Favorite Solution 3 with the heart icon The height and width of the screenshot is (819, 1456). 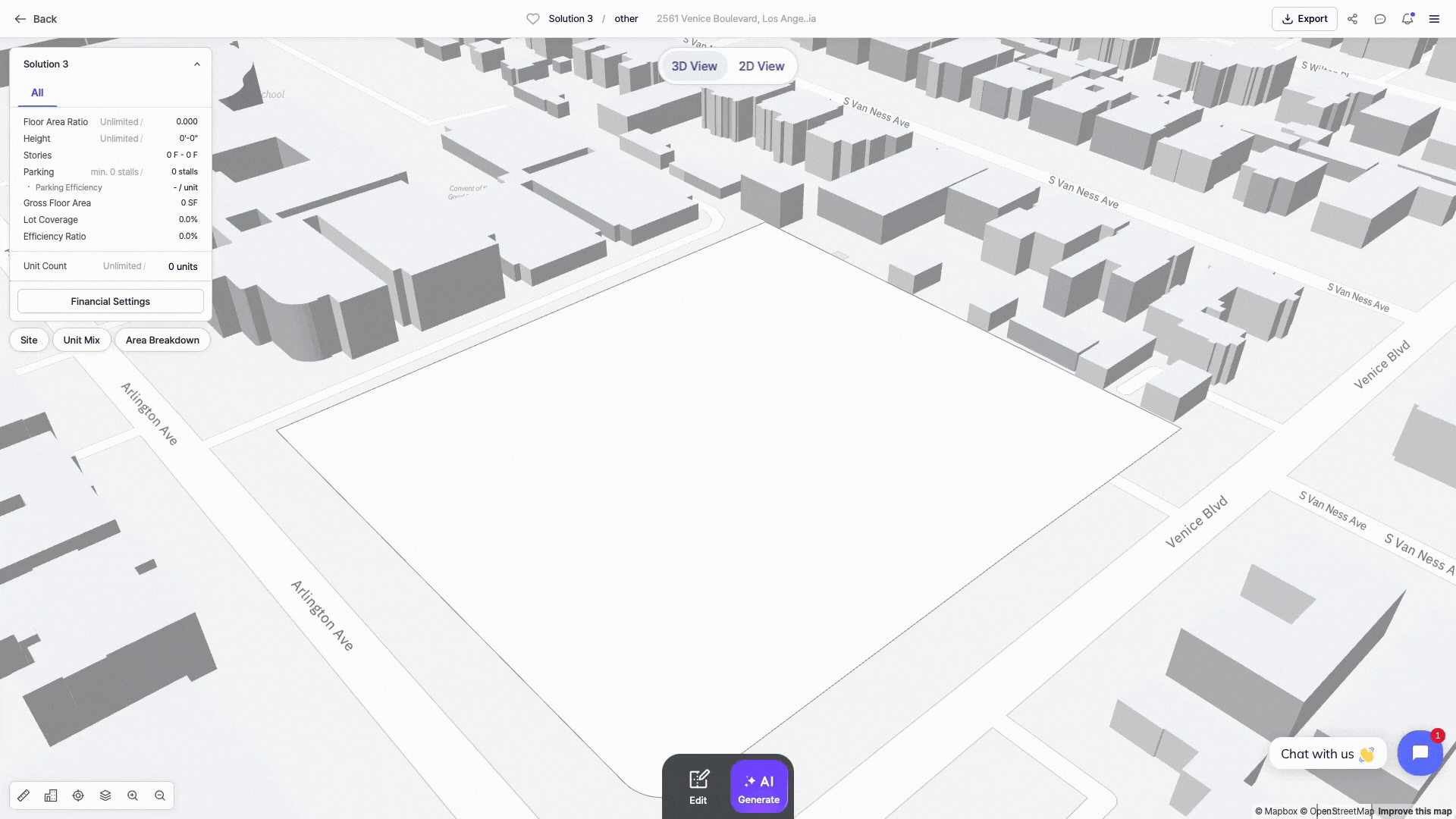tap(533, 19)
